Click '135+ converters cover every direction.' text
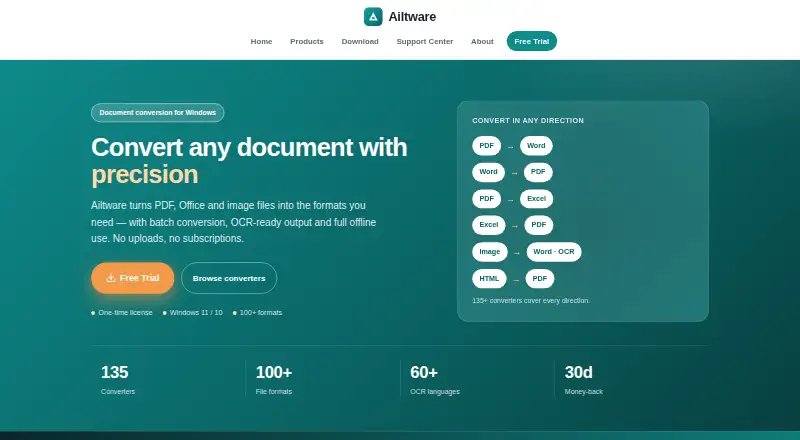 click(531, 301)
